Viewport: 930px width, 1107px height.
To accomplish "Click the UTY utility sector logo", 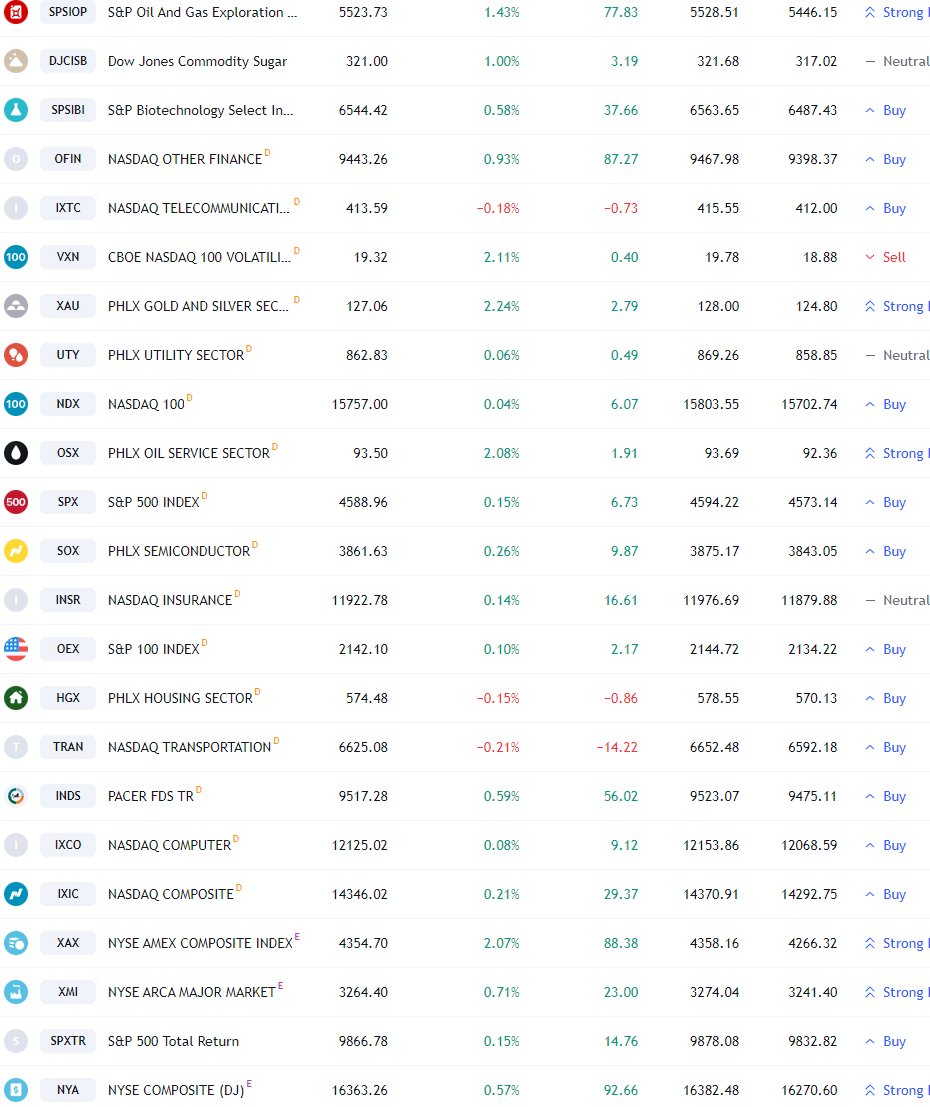I will [16, 354].
